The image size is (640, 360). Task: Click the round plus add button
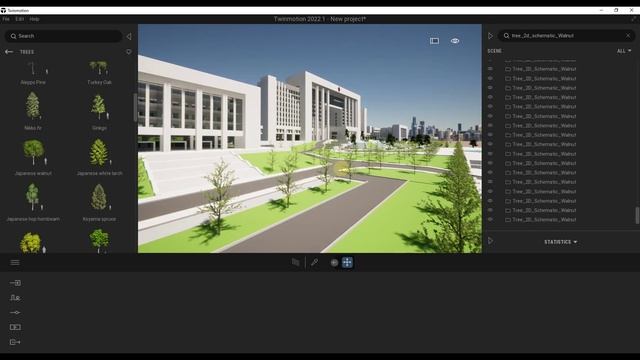coord(334,262)
